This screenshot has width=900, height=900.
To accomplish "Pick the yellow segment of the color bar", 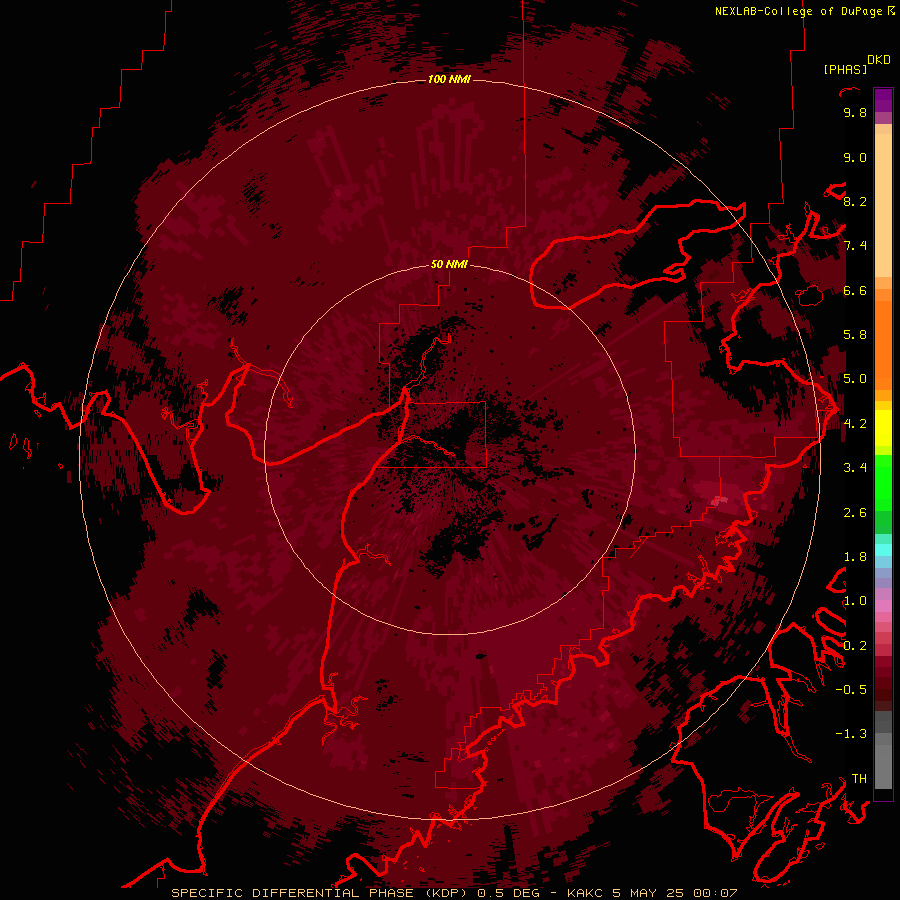I will tap(883, 428).
